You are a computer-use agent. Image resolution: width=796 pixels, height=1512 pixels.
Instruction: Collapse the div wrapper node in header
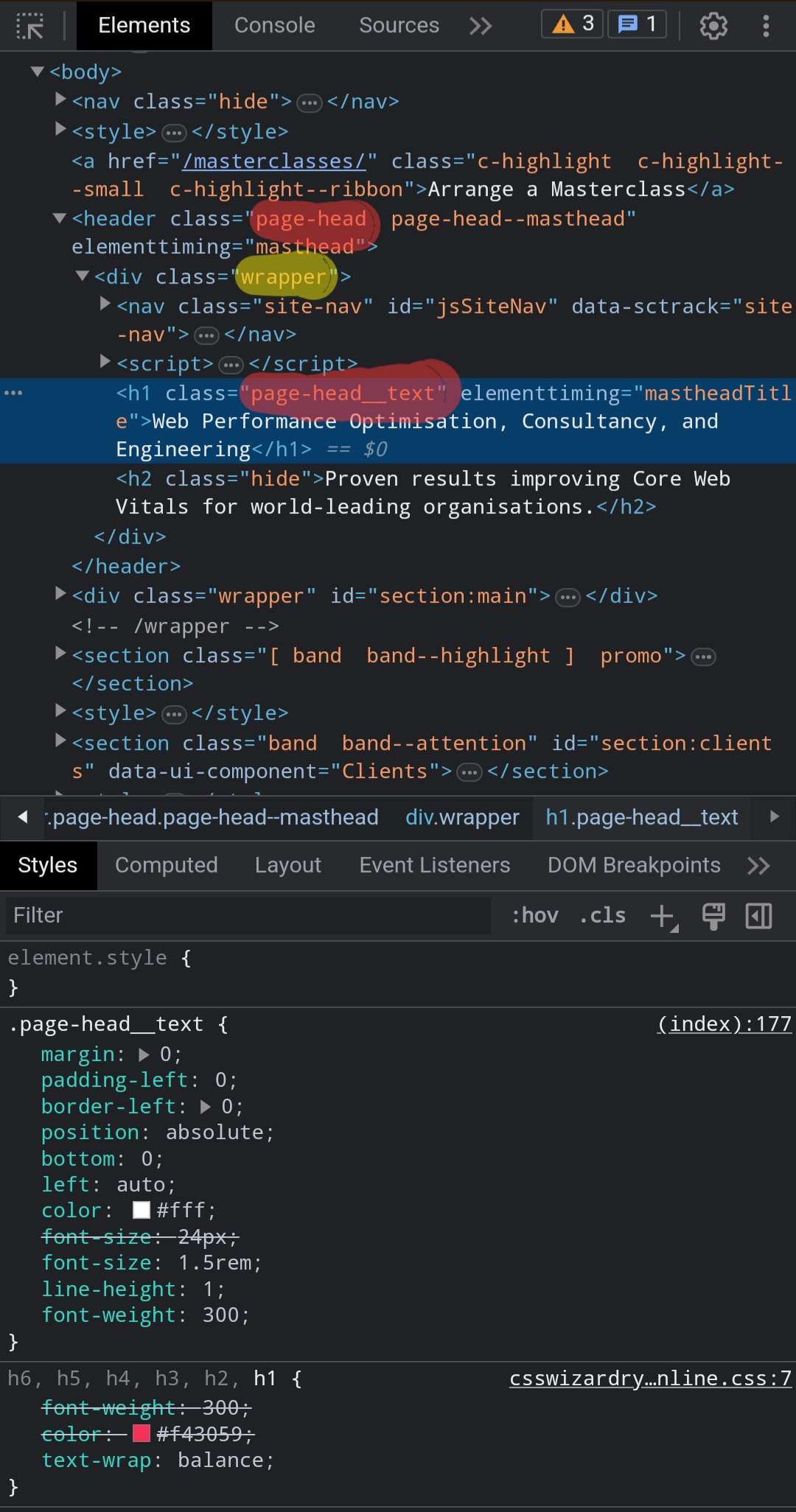tap(83, 276)
